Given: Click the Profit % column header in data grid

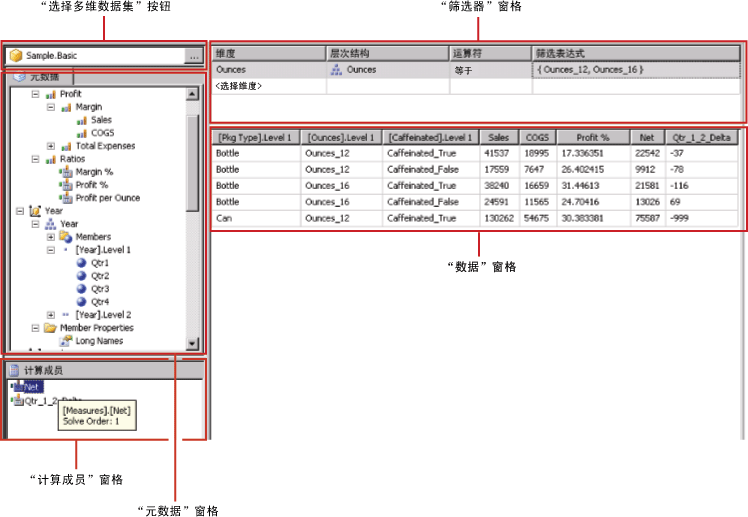Looking at the screenshot, I should point(593,137).
